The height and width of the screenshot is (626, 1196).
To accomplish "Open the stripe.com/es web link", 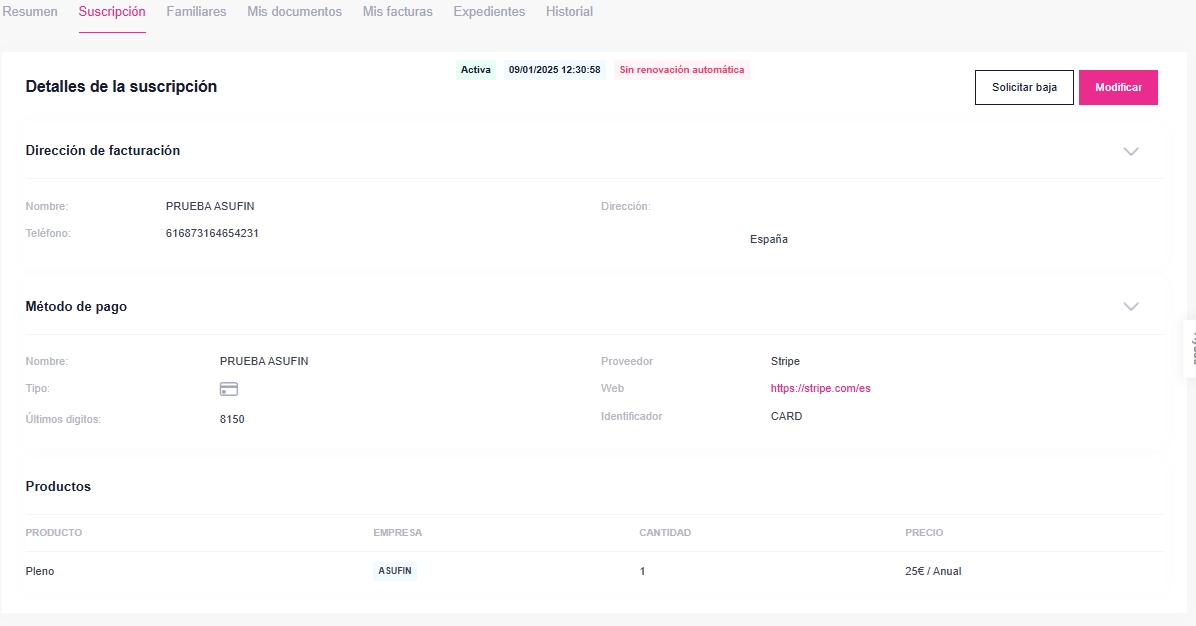I will click(820, 389).
